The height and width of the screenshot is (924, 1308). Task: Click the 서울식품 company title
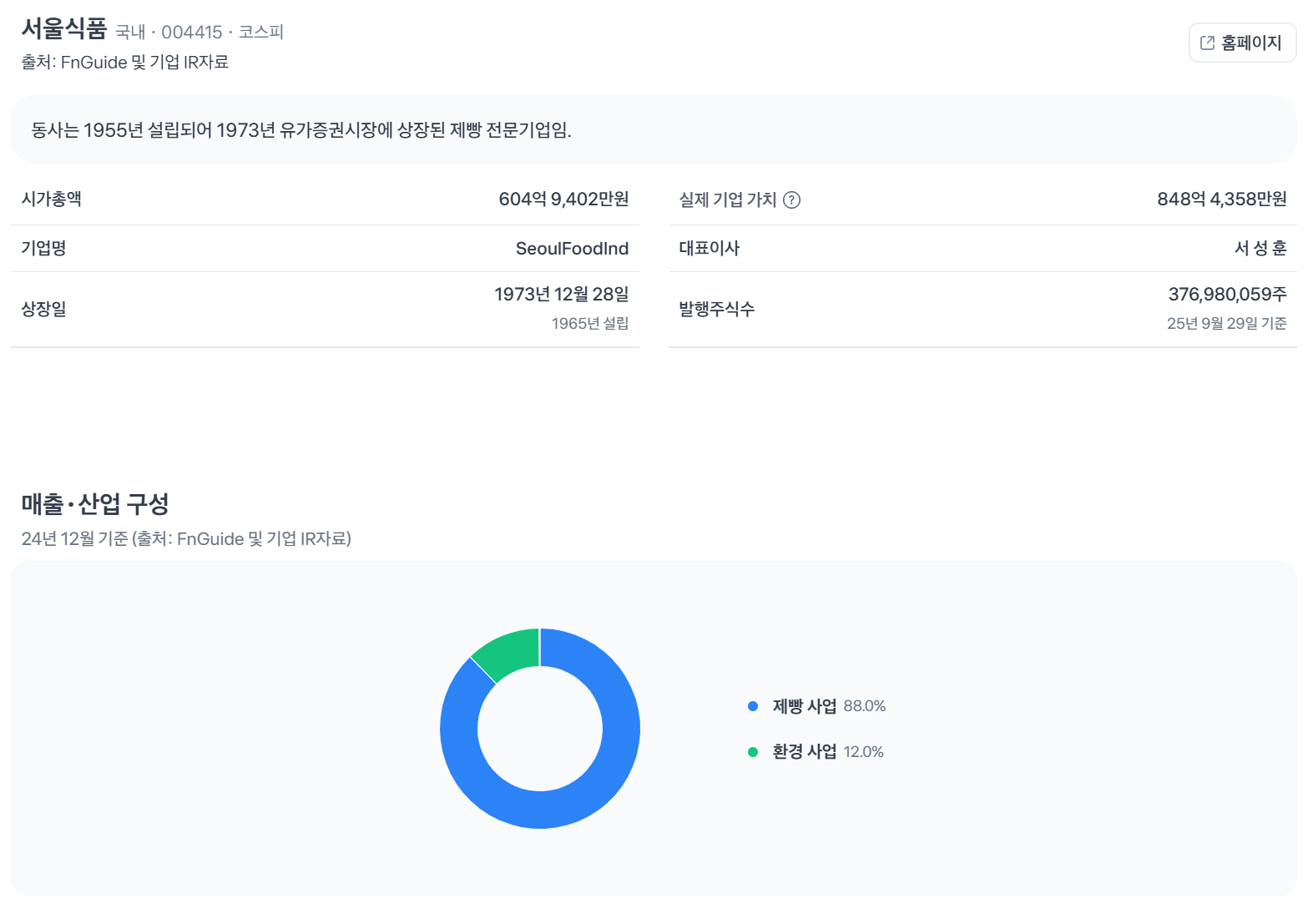(64, 28)
